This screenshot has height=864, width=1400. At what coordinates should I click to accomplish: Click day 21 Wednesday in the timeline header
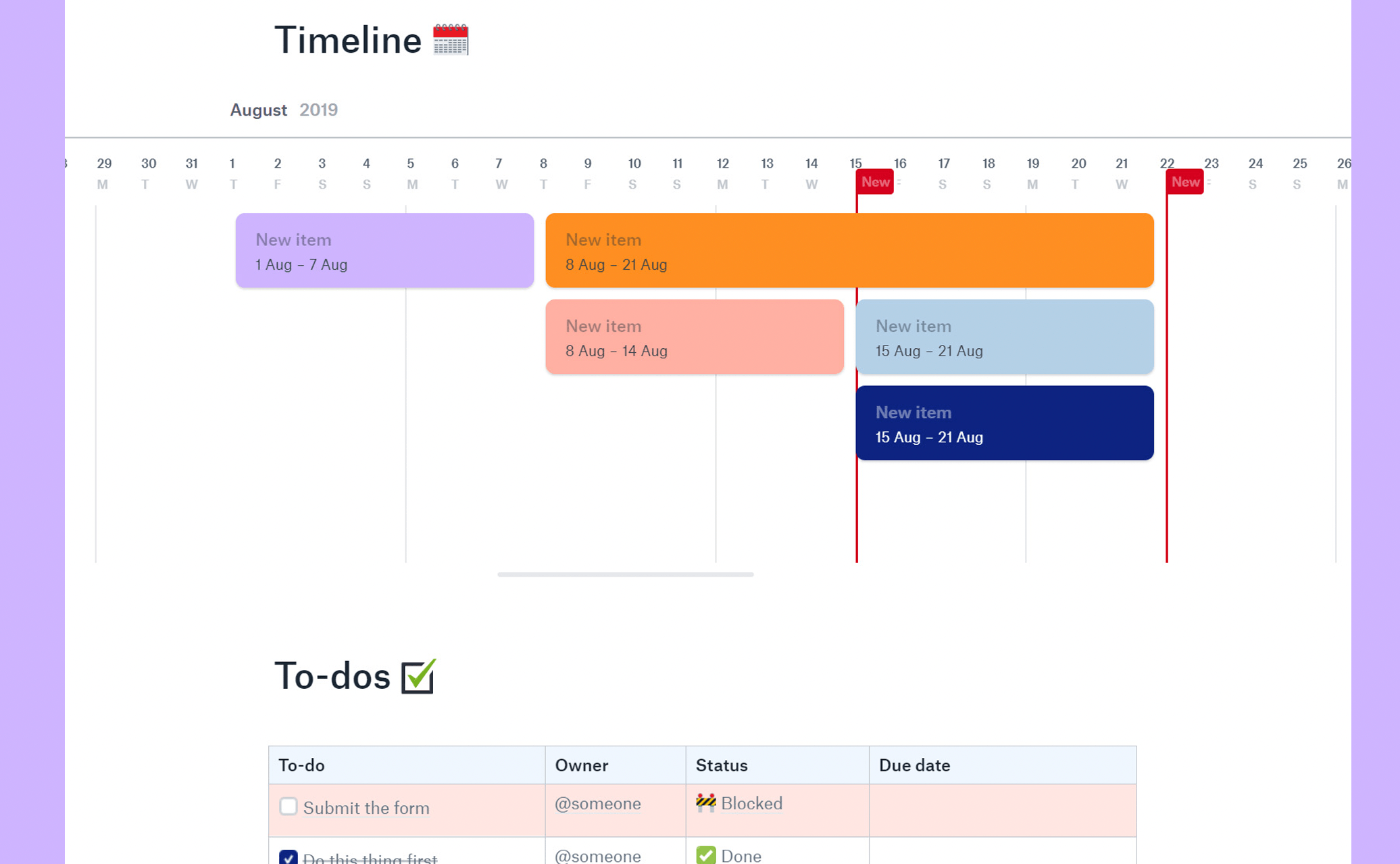[1122, 173]
